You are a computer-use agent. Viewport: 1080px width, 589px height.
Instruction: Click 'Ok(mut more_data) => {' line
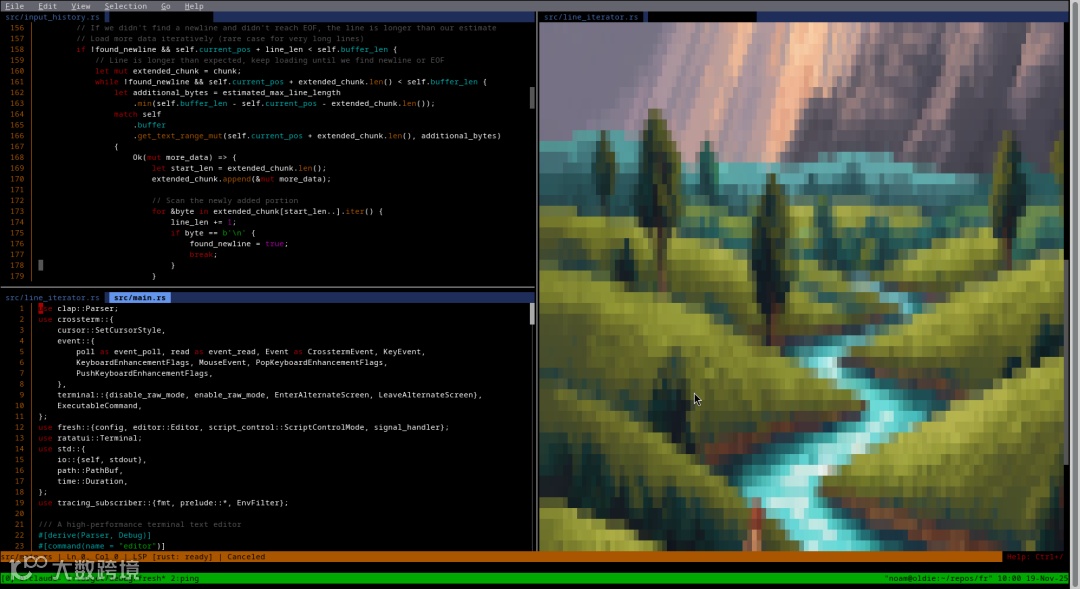pyautogui.click(x=185, y=157)
